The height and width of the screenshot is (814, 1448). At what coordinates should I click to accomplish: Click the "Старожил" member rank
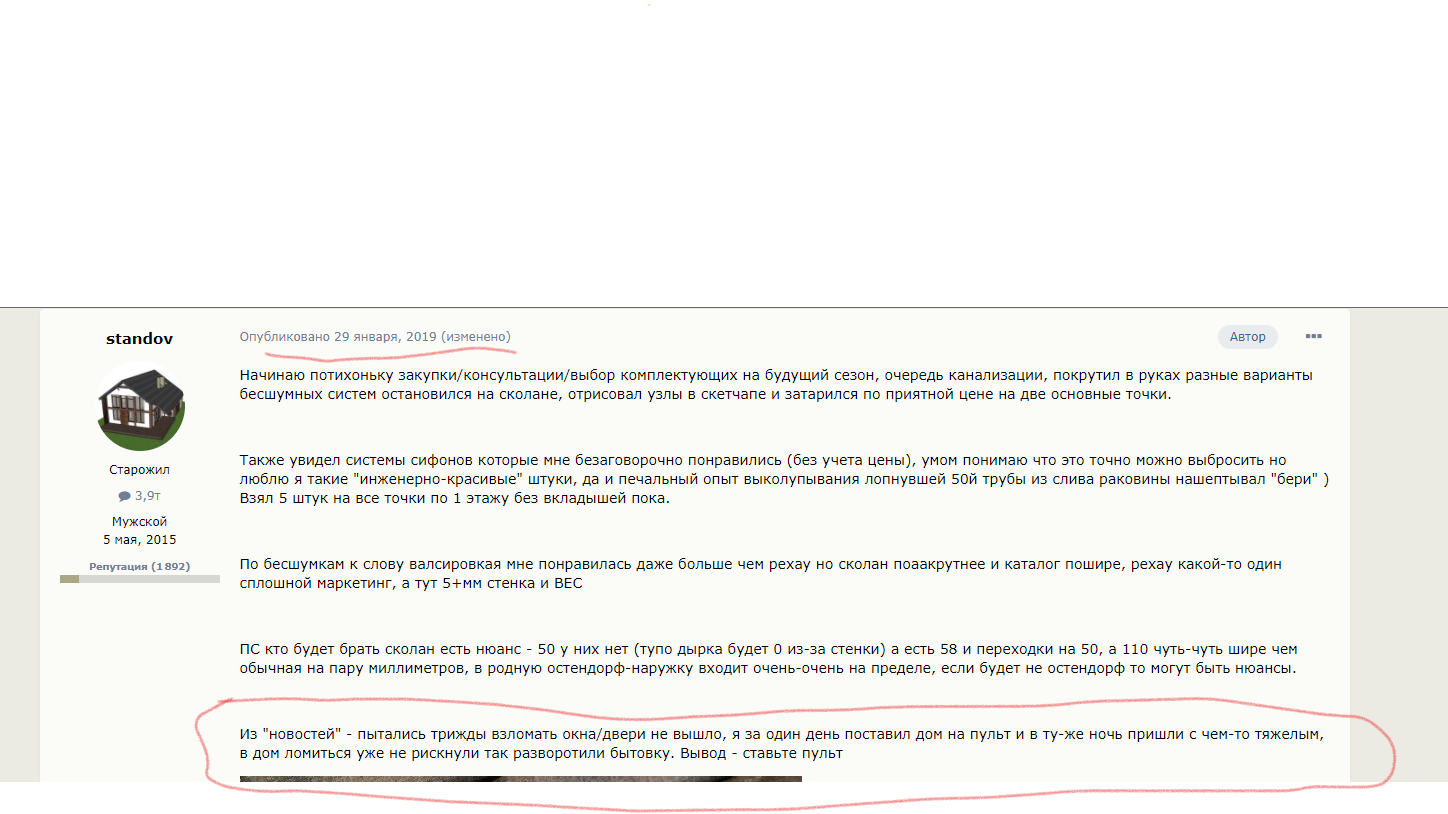point(139,470)
